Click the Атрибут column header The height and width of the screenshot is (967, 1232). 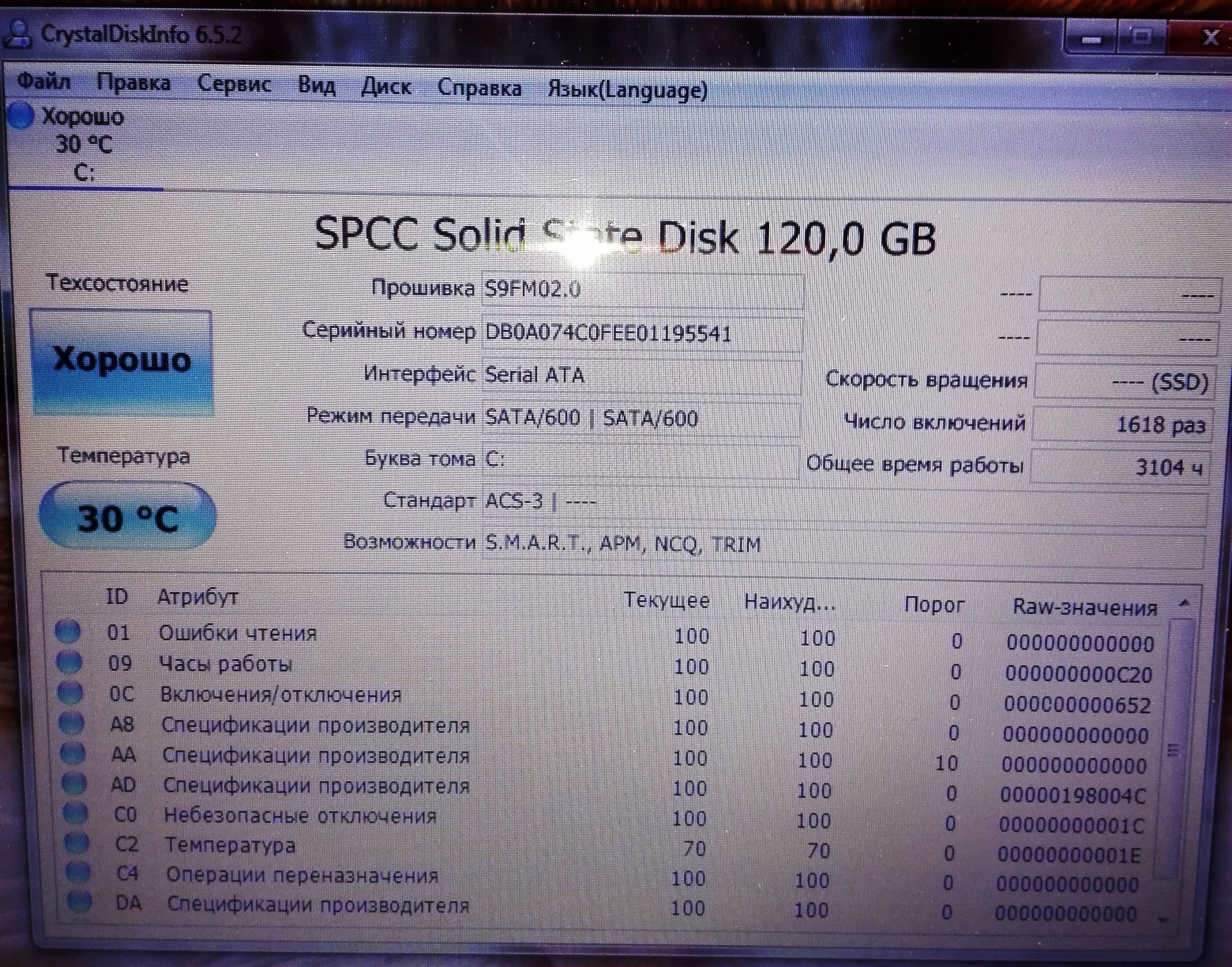coord(197,597)
